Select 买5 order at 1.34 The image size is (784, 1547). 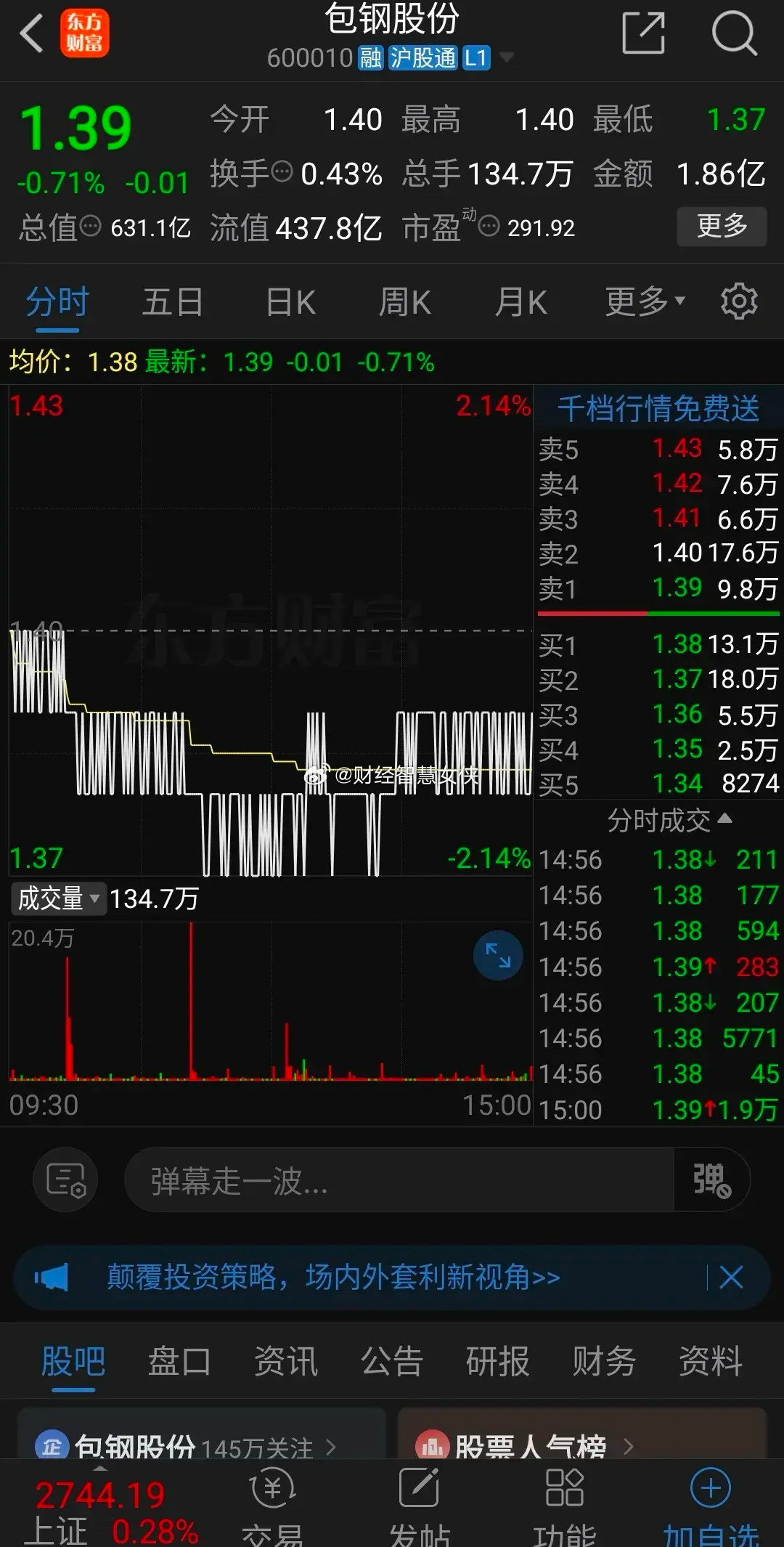(x=658, y=784)
